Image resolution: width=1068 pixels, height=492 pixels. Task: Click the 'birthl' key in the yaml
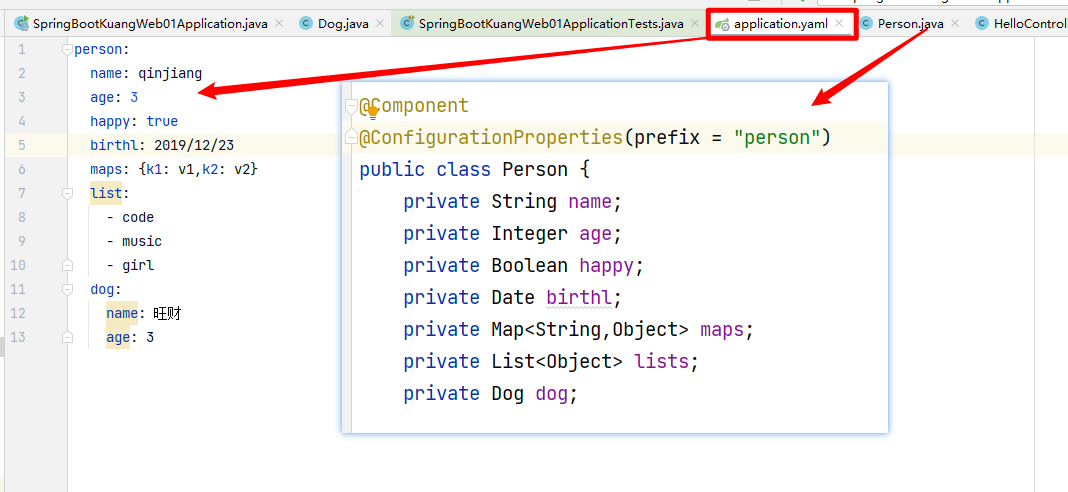tap(114, 145)
